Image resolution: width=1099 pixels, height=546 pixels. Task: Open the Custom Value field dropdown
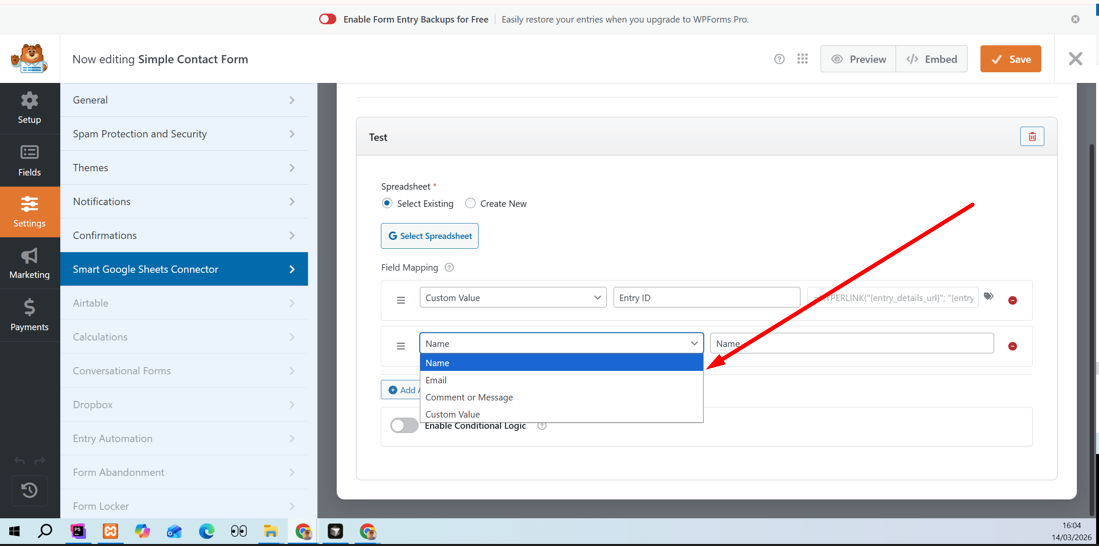[x=513, y=297]
